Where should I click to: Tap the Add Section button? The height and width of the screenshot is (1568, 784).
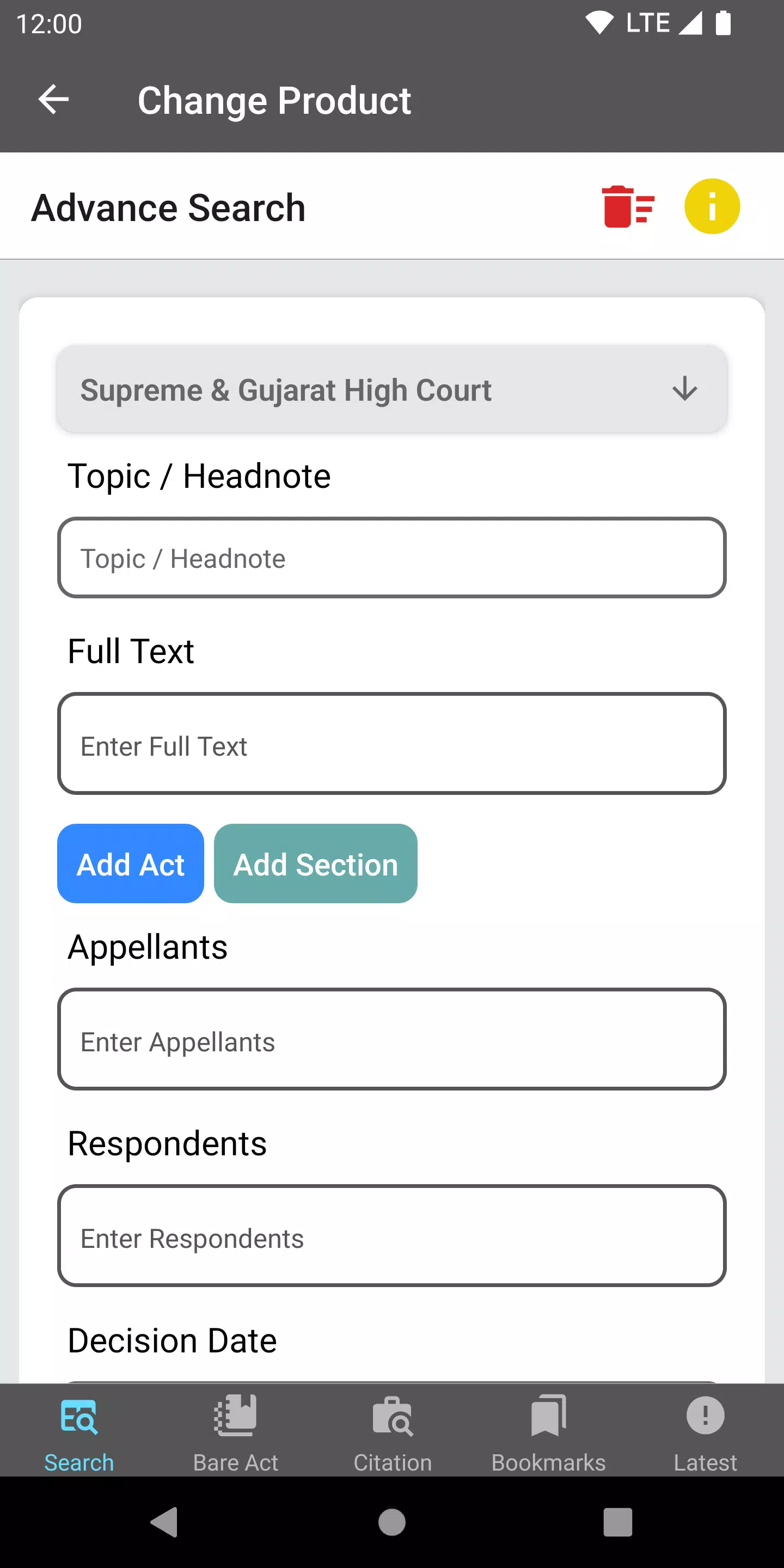tap(315, 863)
